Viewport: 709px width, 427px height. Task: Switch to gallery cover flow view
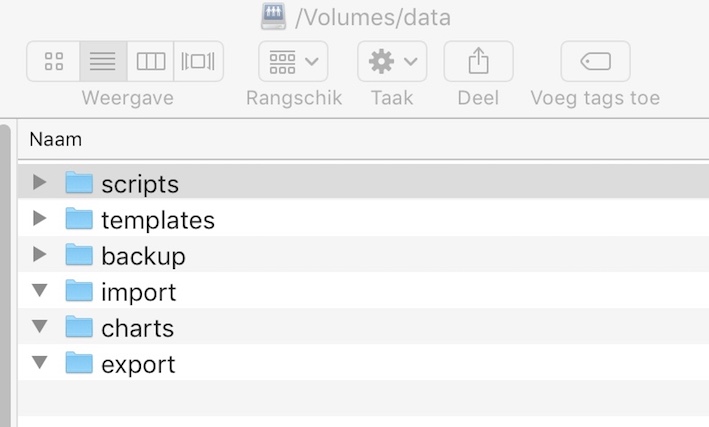198,61
